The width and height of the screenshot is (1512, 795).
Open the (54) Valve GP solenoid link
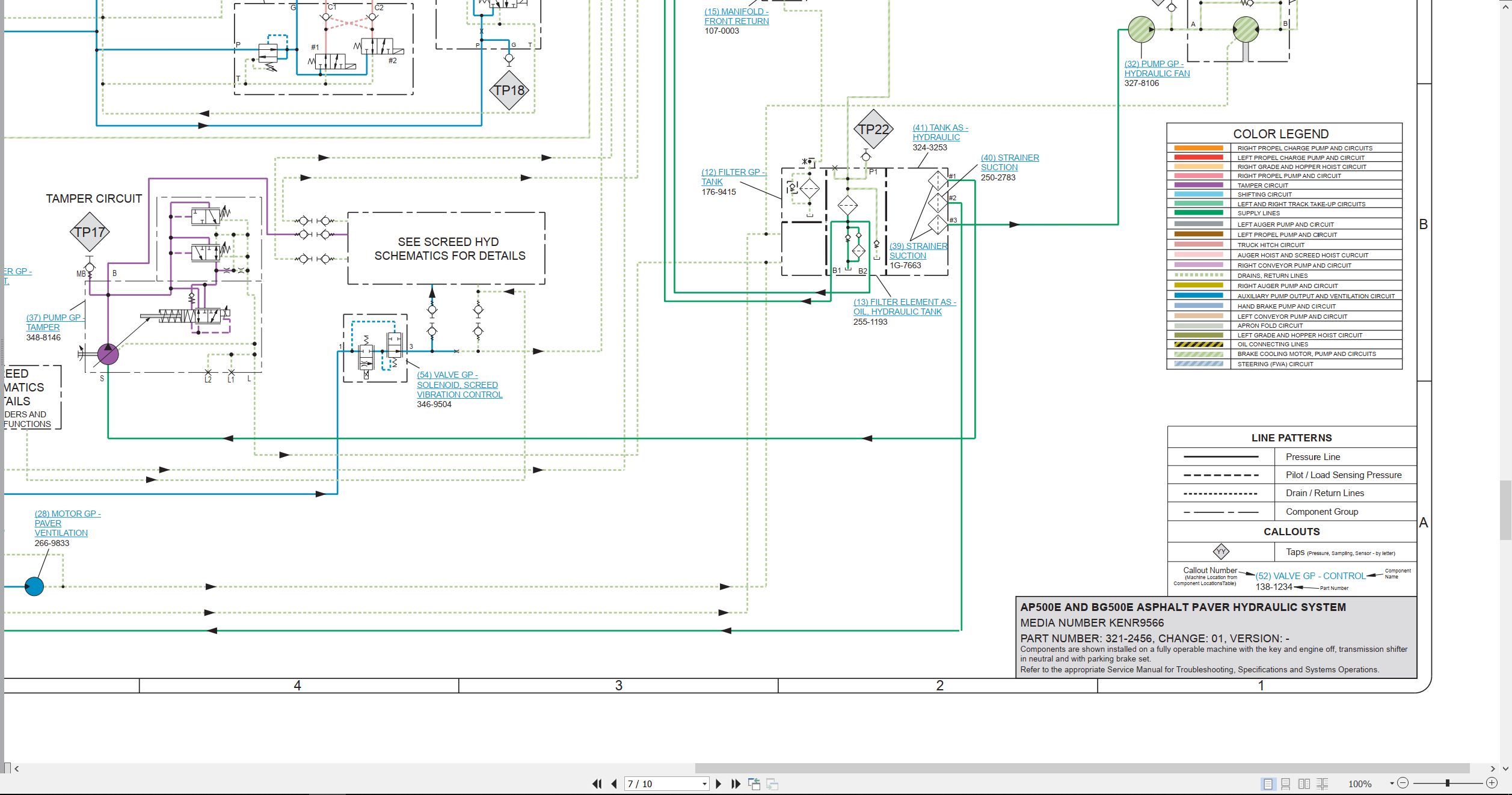pos(459,384)
